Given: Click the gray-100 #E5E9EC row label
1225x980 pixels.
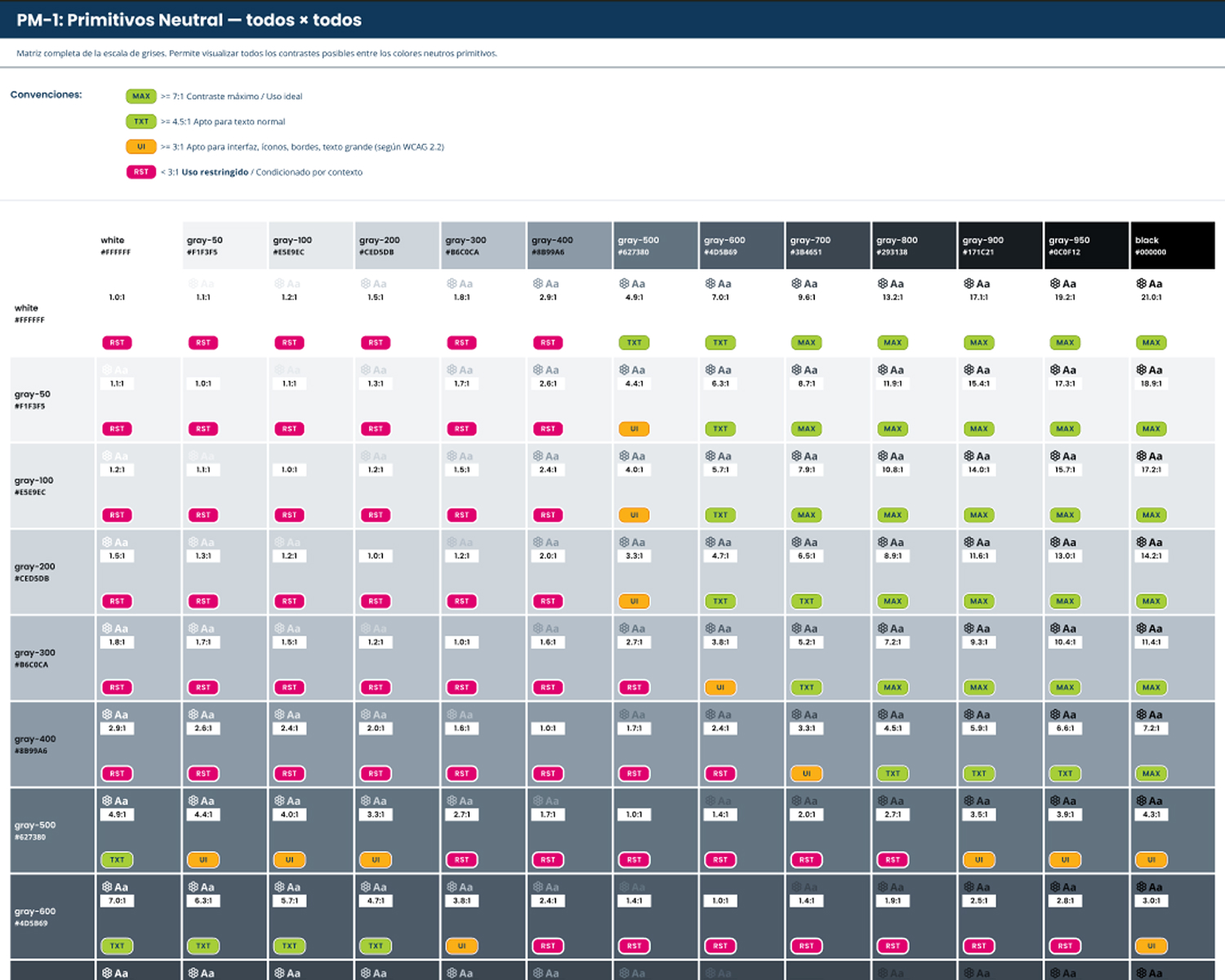Looking at the screenshot, I should (x=33, y=486).
